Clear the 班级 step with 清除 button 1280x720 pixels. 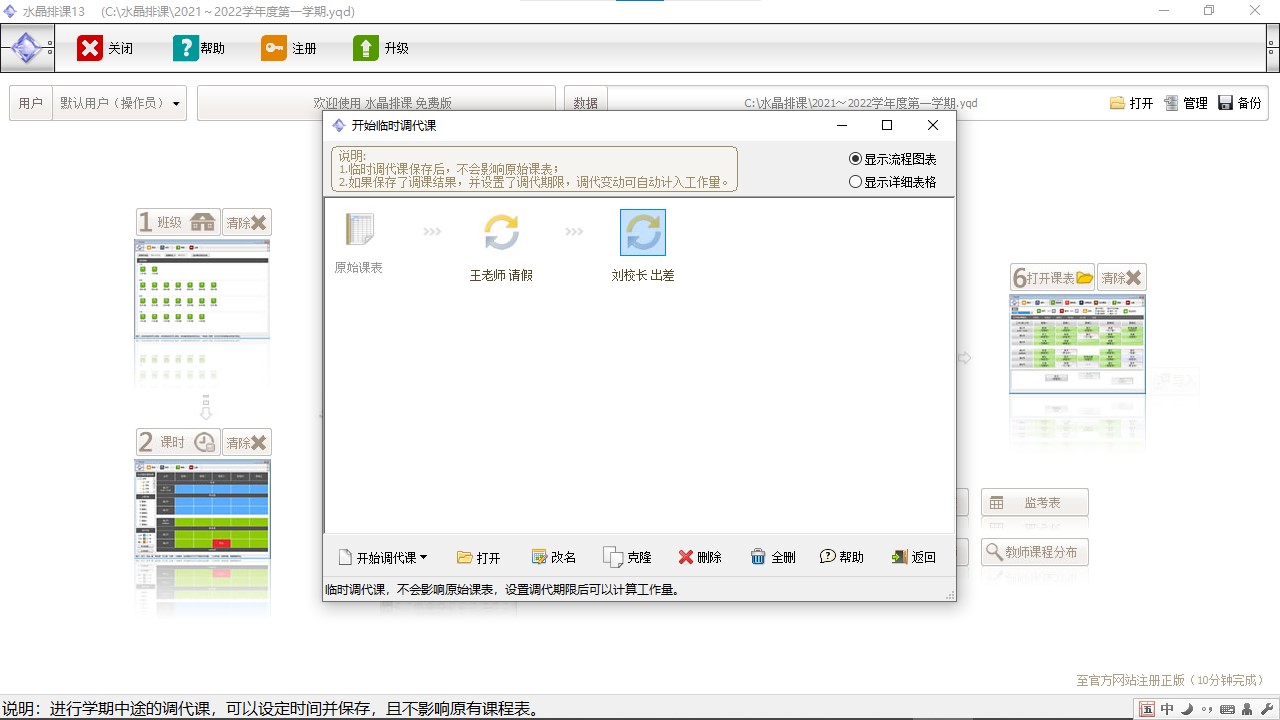tap(246, 221)
